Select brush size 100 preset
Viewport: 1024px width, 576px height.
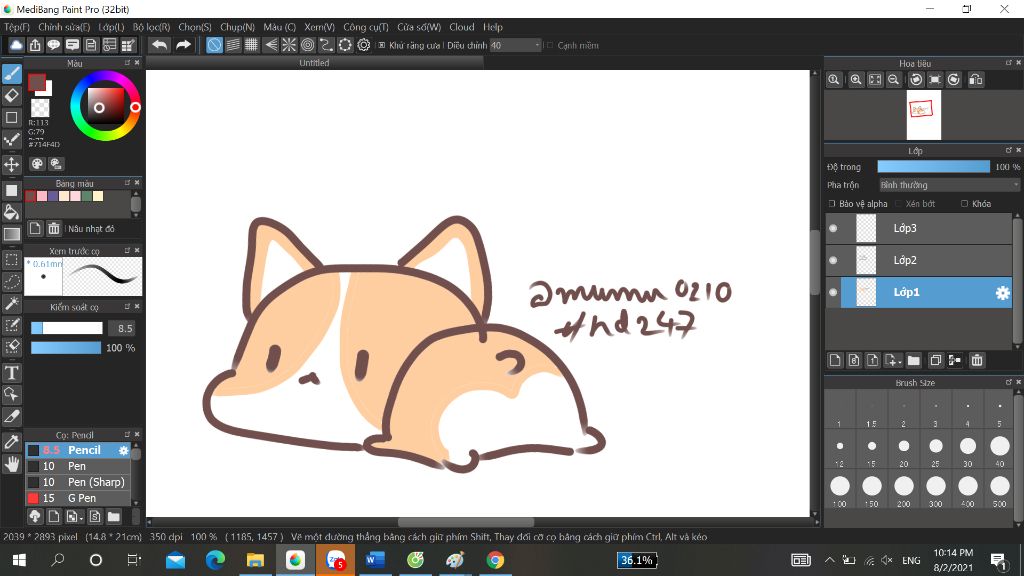click(x=840, y=490)
